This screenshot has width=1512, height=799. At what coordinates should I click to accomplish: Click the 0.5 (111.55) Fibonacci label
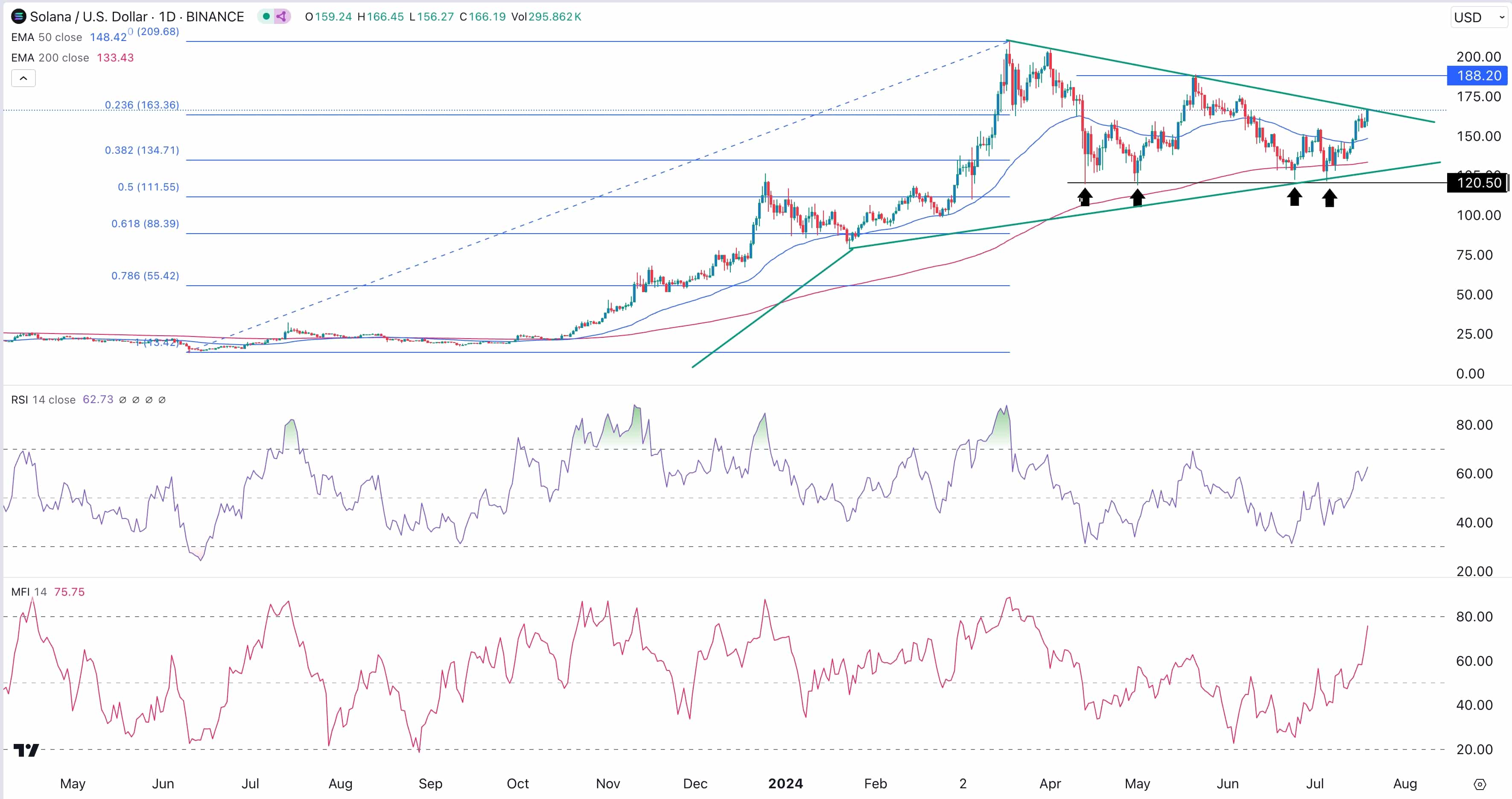click(x=149, y=187)
